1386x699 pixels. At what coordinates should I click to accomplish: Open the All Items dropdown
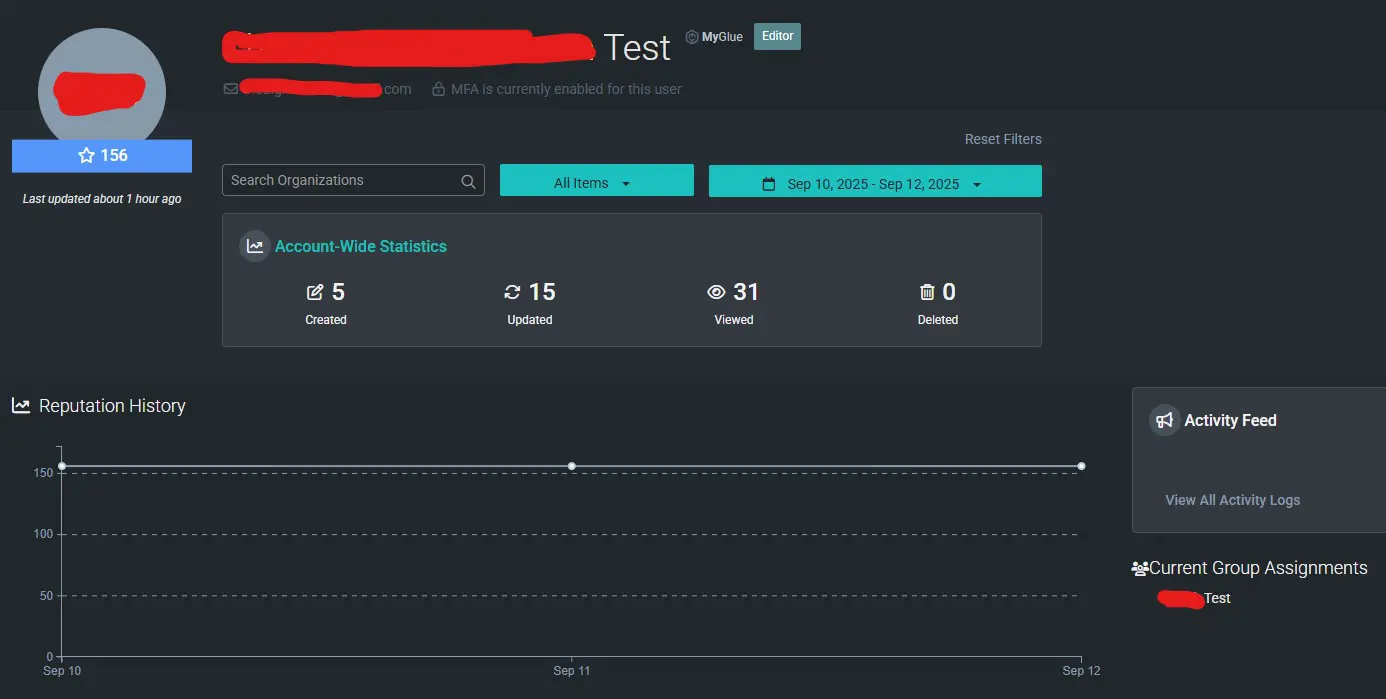(596, 183)
